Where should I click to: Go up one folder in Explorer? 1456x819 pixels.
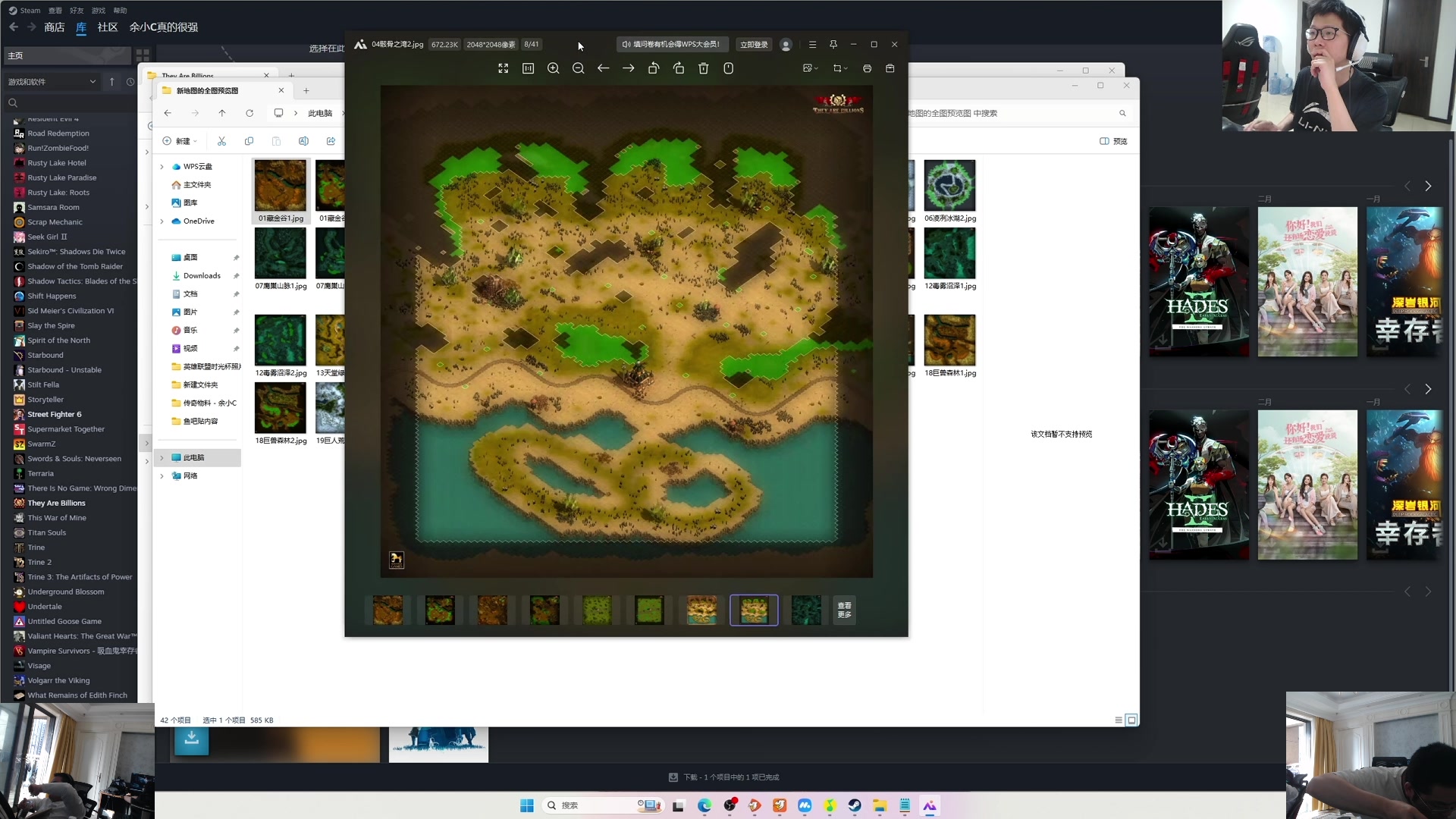222,113
